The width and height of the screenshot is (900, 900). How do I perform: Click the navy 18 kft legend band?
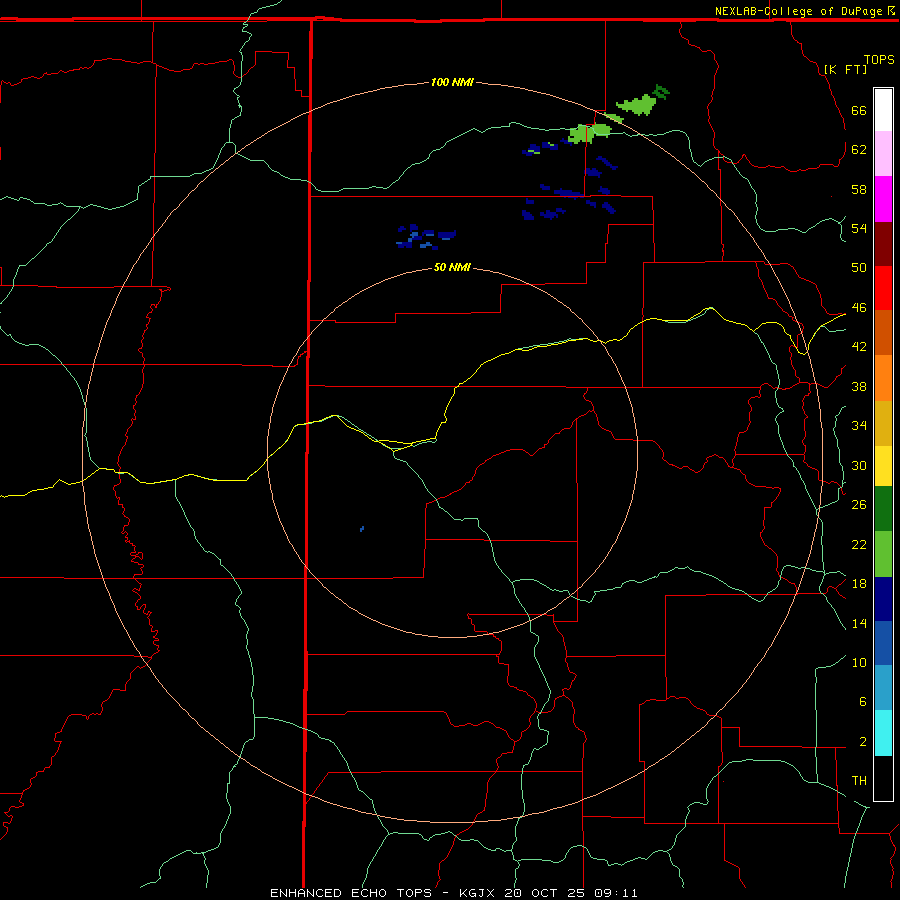[x=883, y=599]
